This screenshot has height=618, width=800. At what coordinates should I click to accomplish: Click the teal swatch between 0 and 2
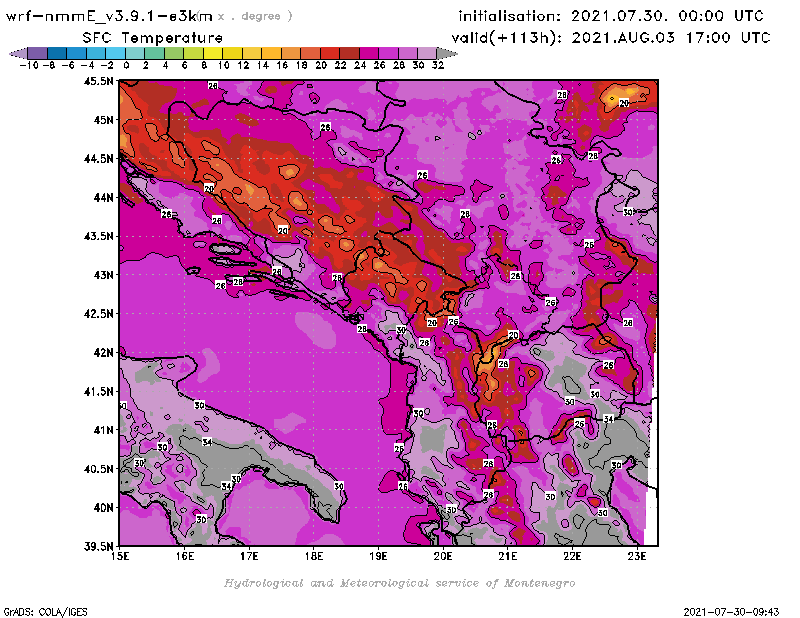[x=135, y=53]
